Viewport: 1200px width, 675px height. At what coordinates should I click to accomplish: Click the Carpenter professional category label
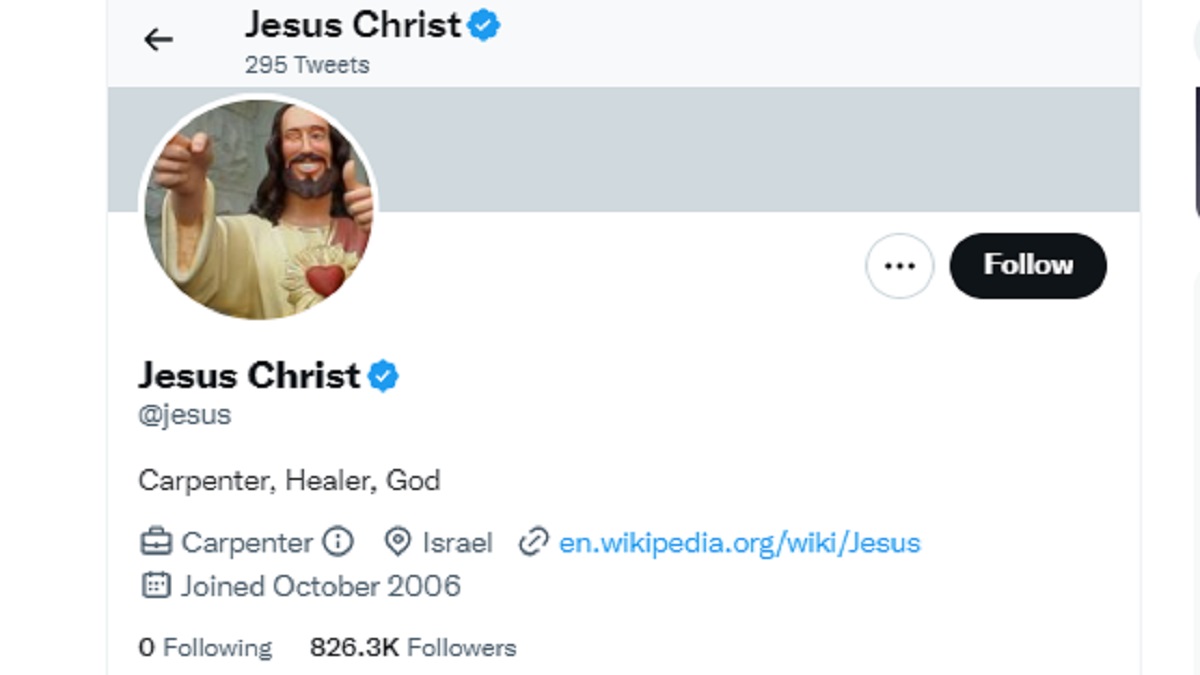click(x=246, y=543)
